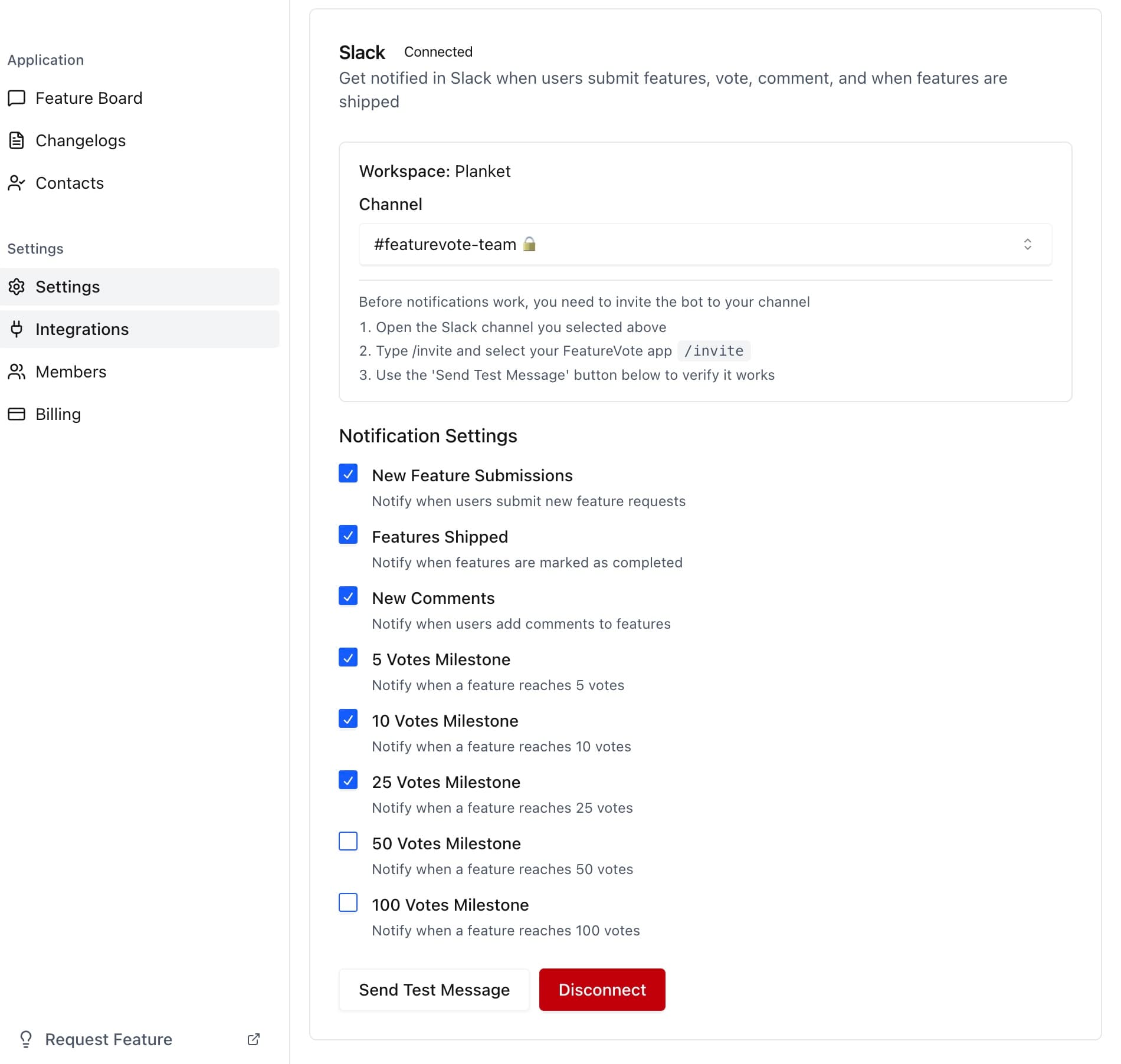1121x1064 pixels.
Task: Click the '25 Votes Milestone' label
Action: (446, 782)
